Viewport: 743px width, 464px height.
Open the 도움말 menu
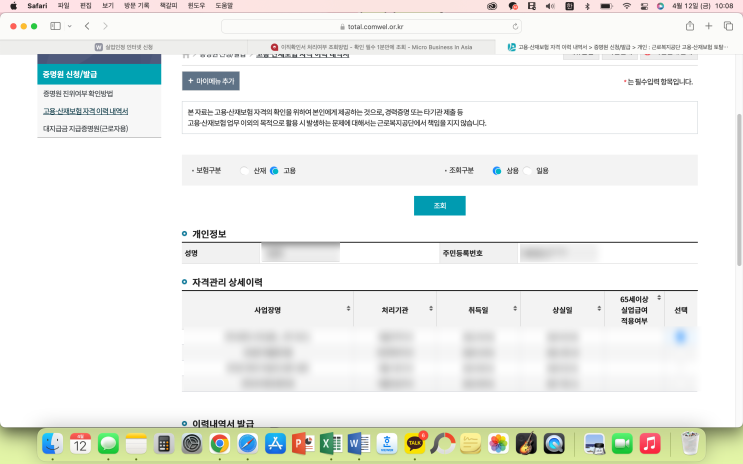(x=224, y=6)
